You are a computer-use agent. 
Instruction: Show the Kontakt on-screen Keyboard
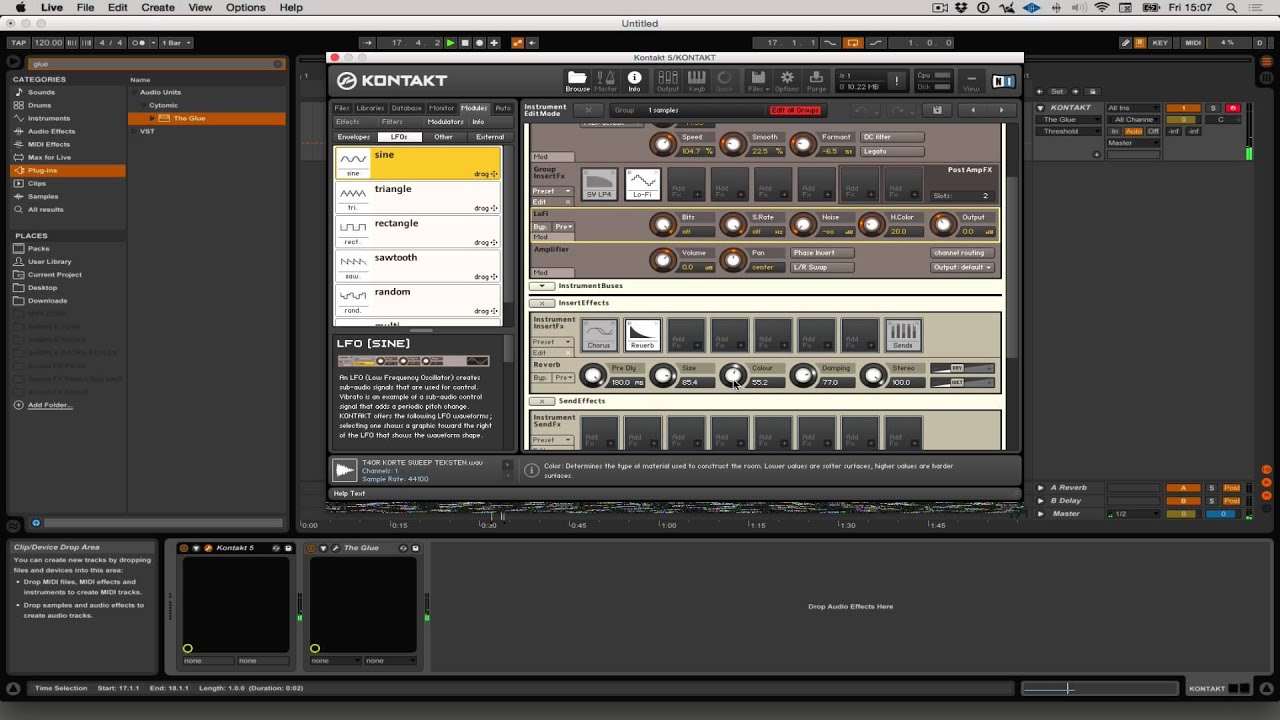coord(696,80)
